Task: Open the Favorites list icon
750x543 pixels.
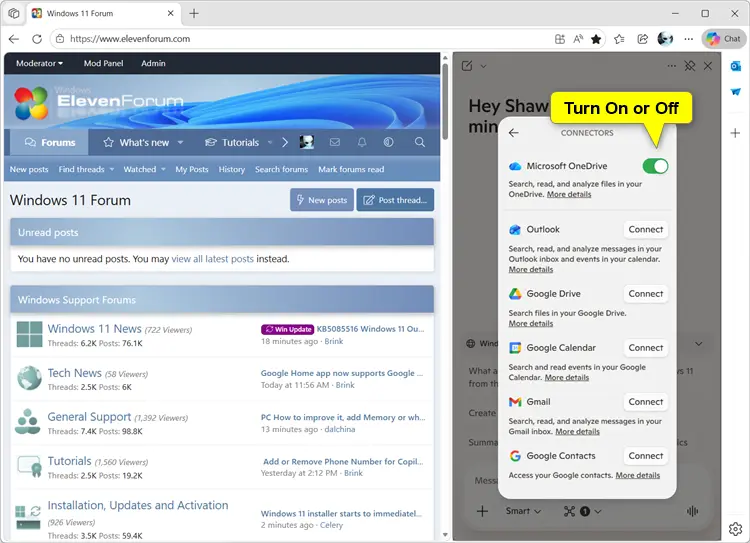Action: [x=619, y=39]
